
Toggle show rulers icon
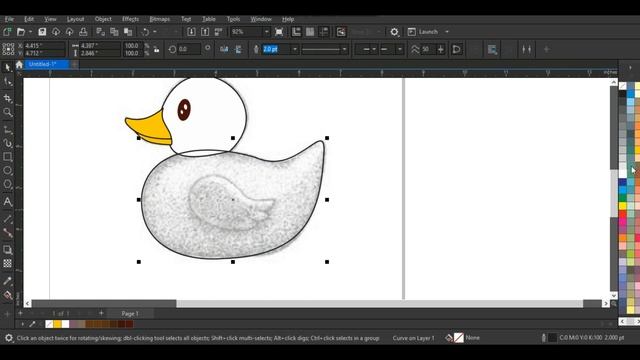coord(296,32)
